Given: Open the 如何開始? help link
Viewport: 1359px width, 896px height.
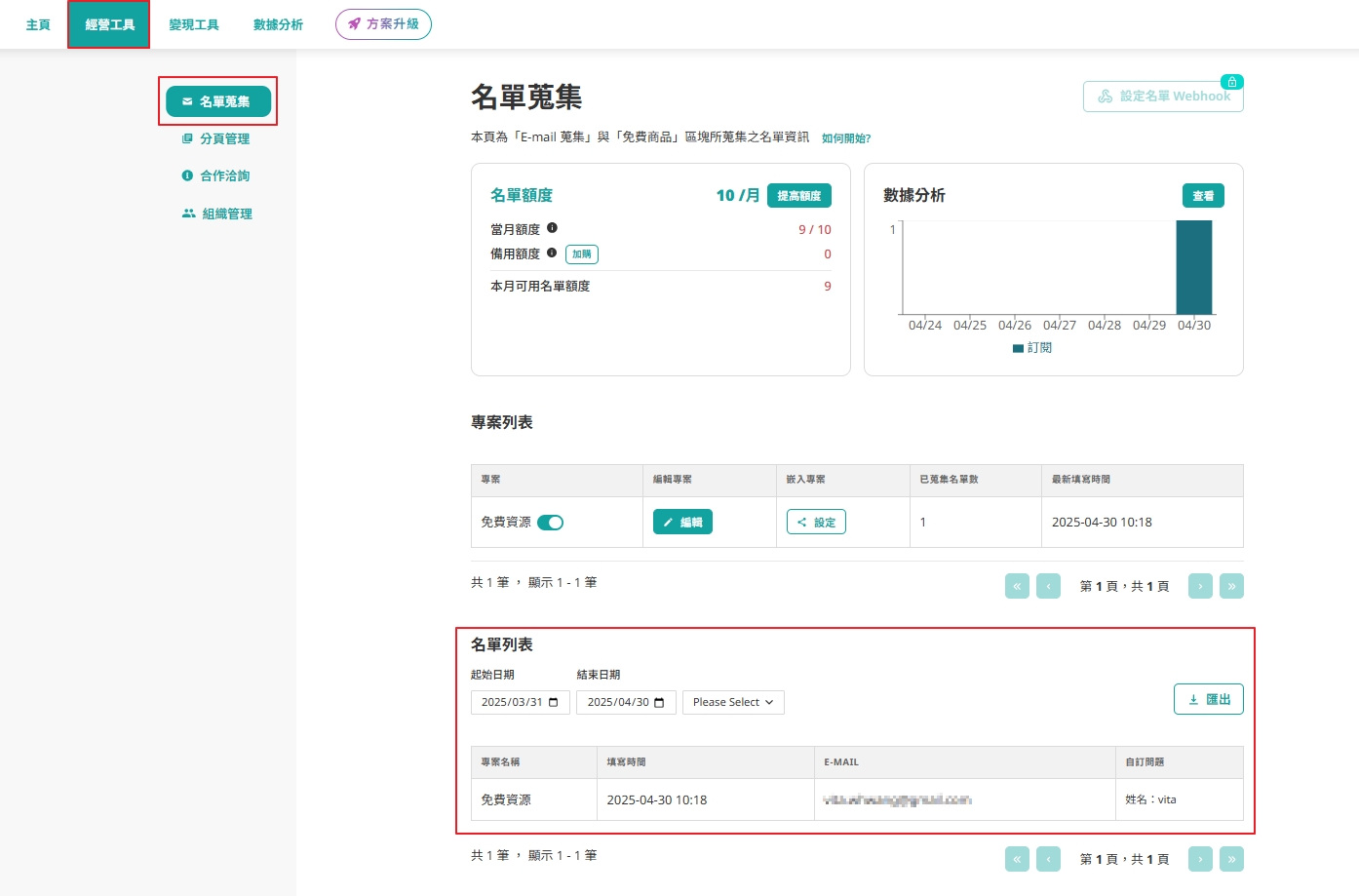Looking at the screenshot, I should tap(846, 138).
